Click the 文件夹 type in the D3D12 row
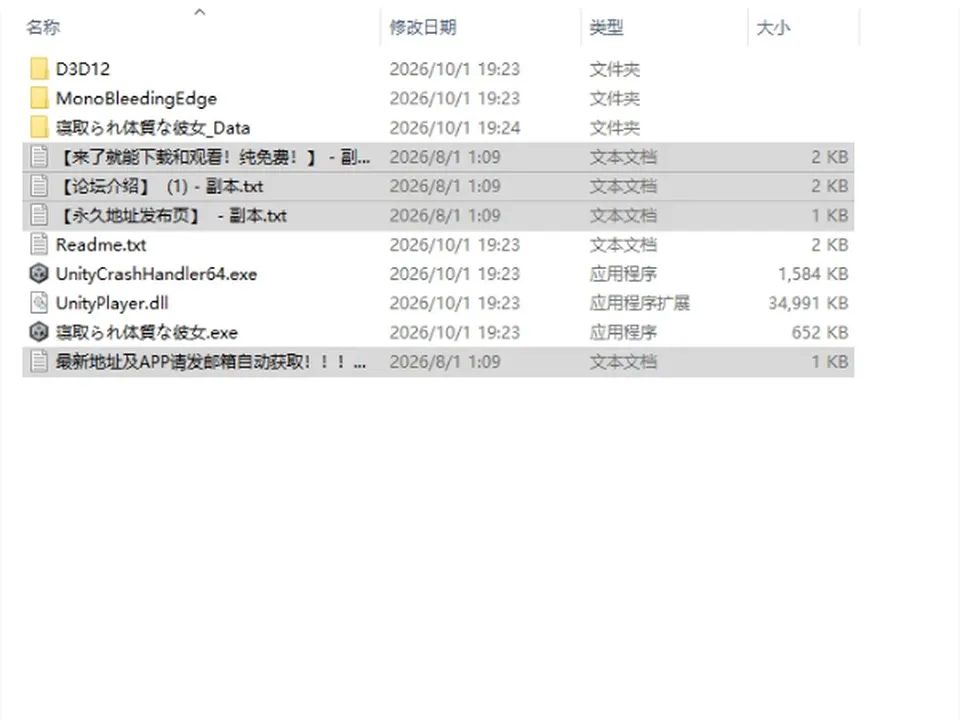This screenshot has width=960, height=720. pos(615,69)
